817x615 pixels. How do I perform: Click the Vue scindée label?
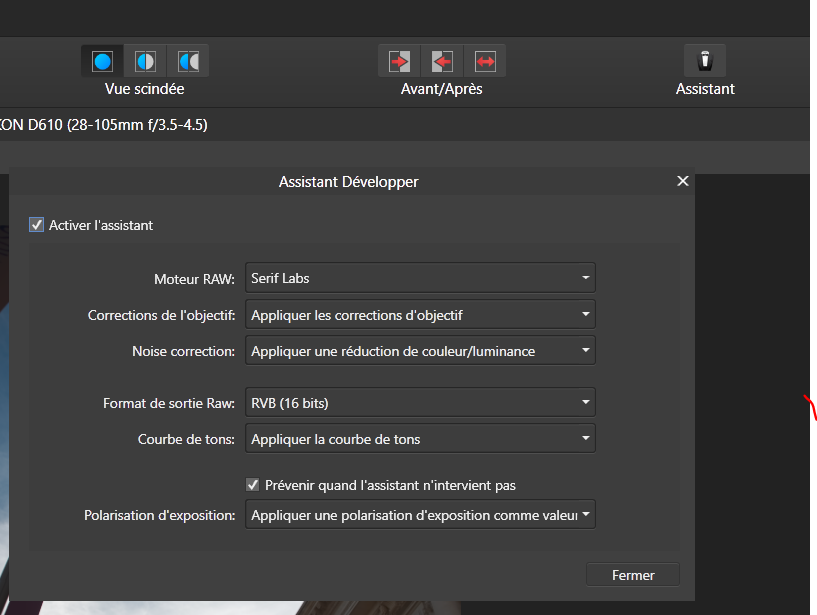click(144, 89)
